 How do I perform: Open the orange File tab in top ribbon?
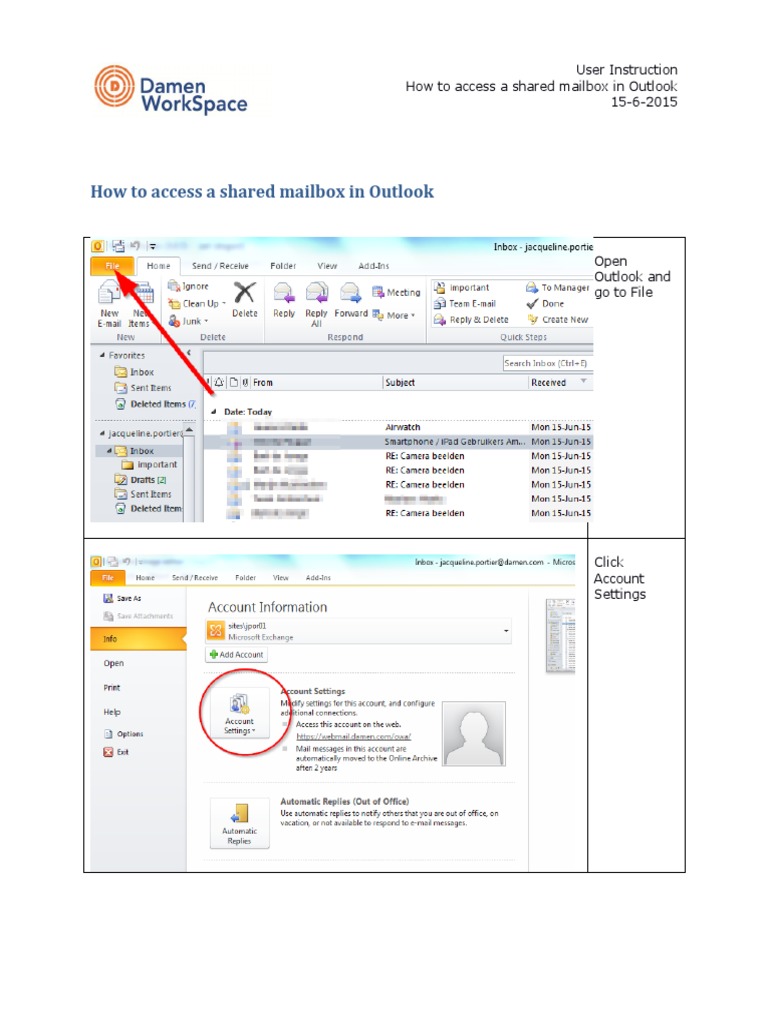113,266
